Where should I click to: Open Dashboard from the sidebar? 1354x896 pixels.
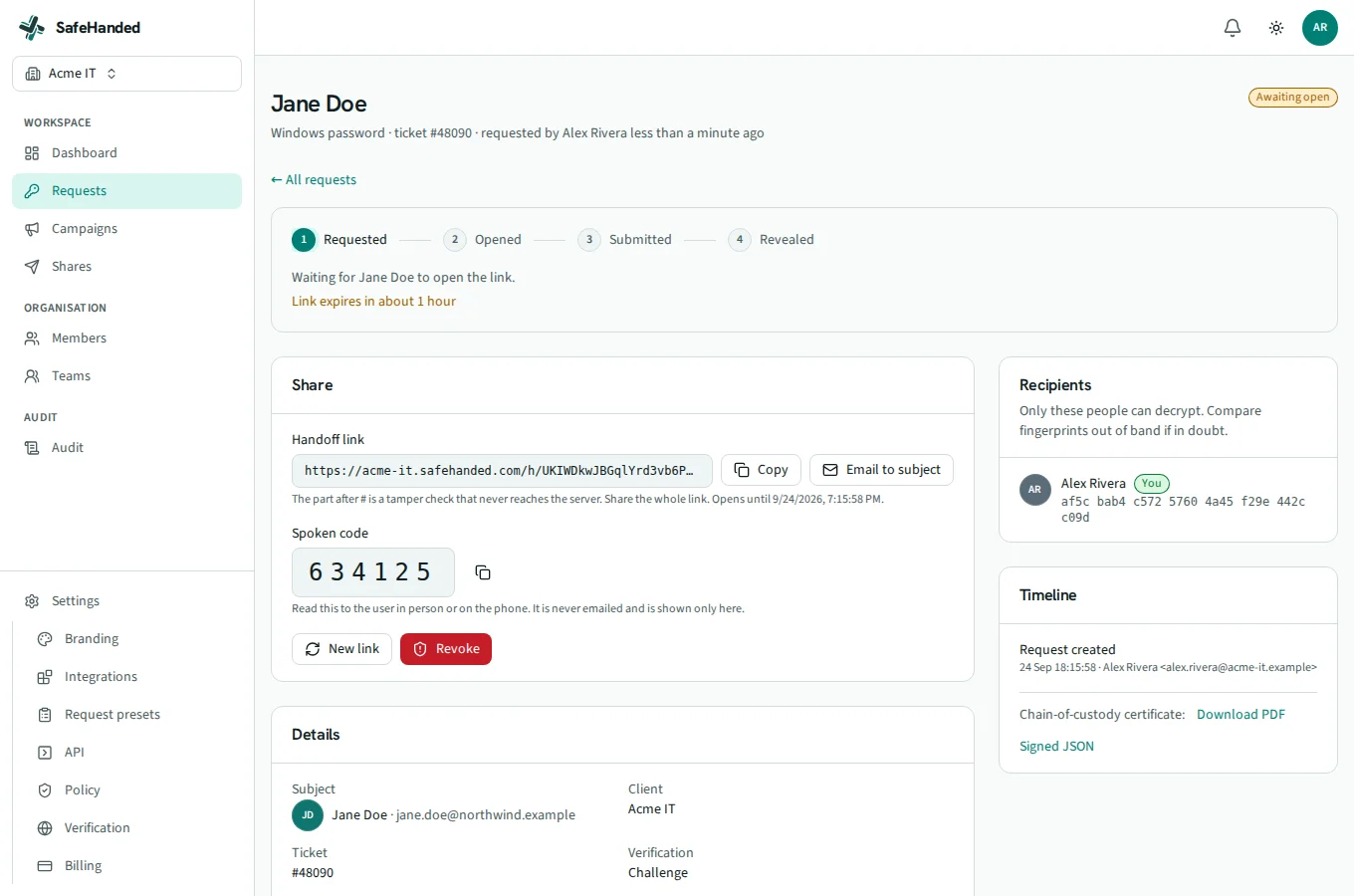(126, 153)
